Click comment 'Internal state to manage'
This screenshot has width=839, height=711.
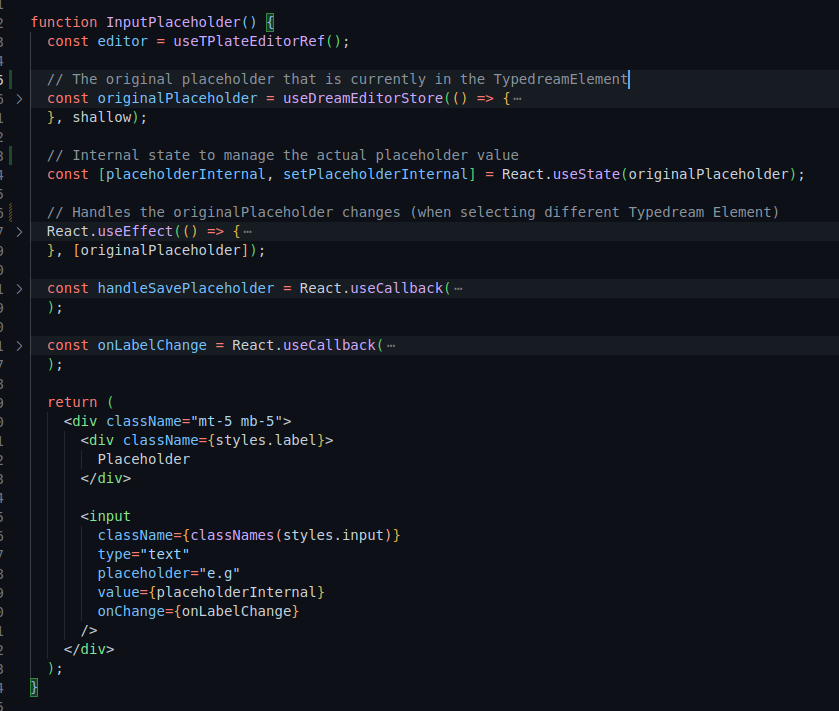(x=283, y=155)
